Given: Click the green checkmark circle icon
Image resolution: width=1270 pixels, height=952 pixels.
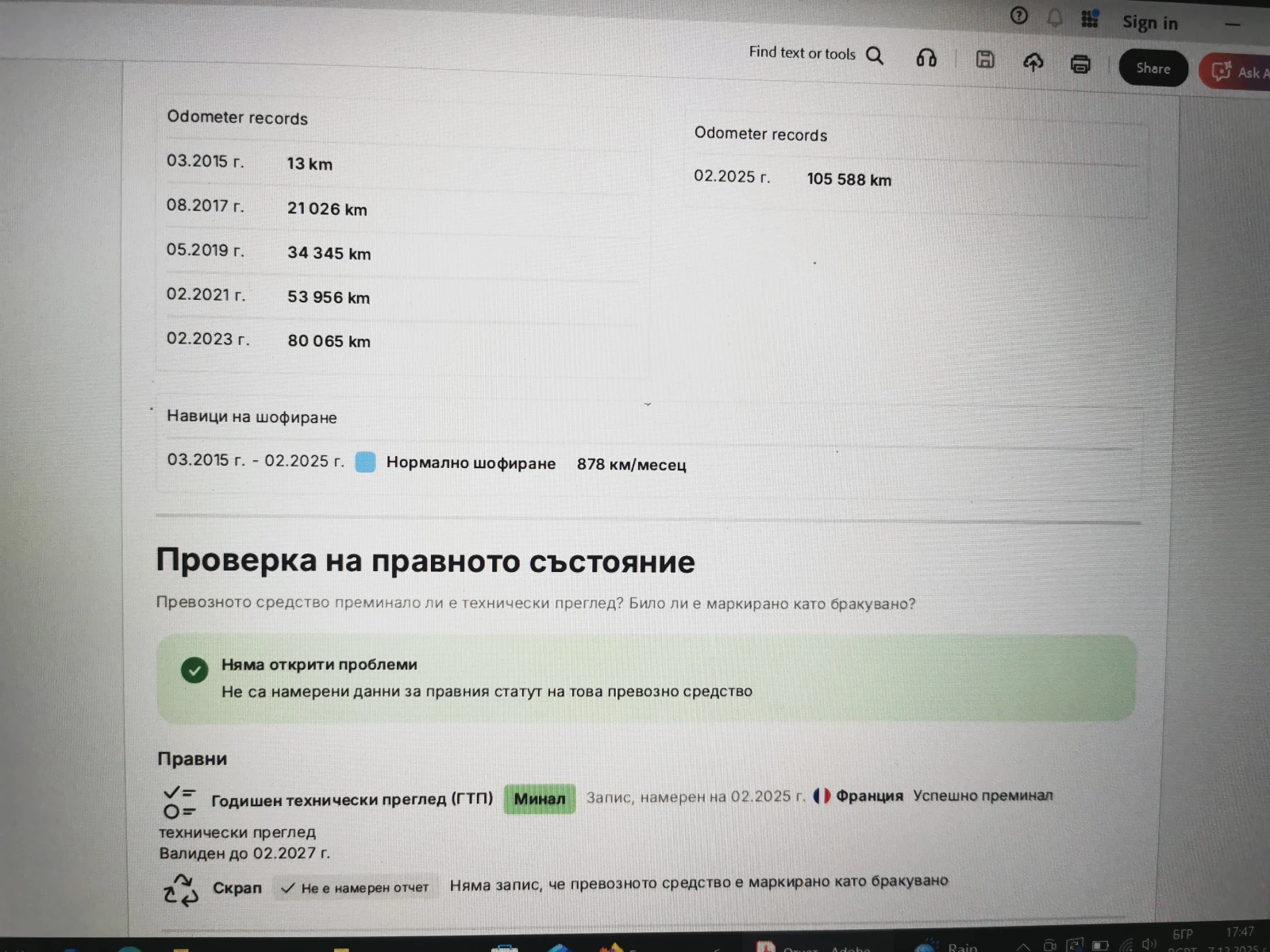Looking at the screenshot, I should tap(194, 670).
